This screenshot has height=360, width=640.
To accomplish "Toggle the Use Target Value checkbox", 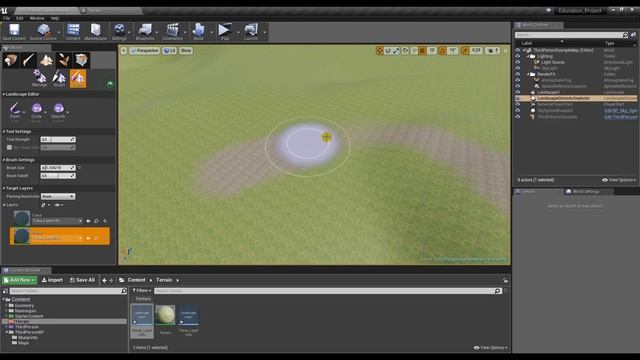I will pos(9,147).
